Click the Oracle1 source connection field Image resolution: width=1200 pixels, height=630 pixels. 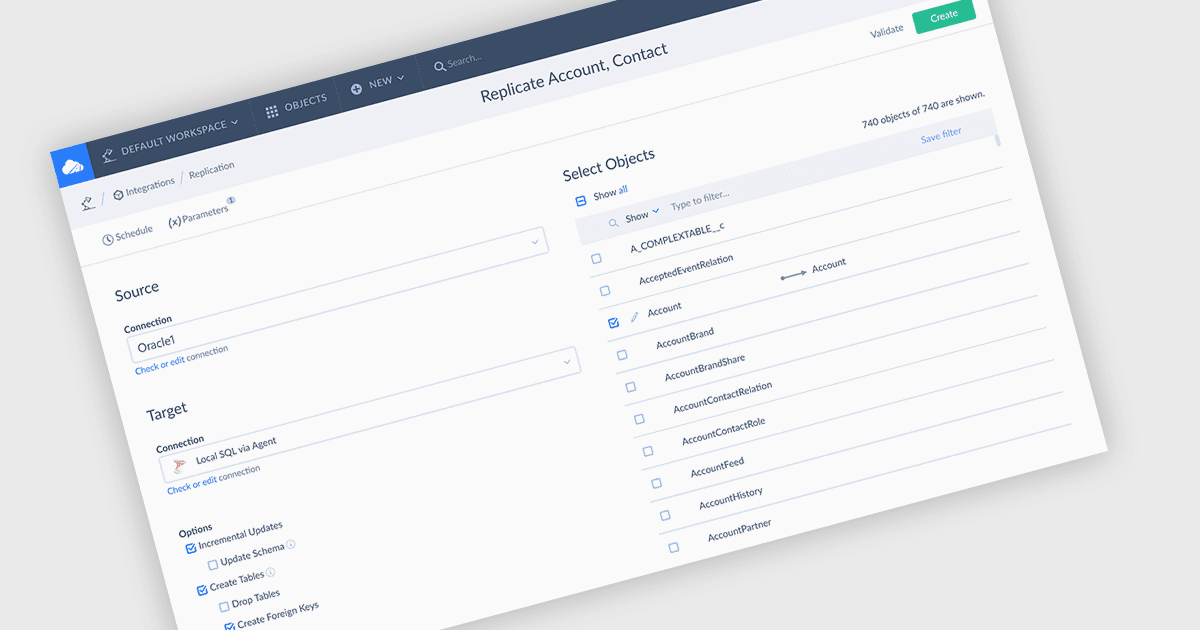pos(338,295)
